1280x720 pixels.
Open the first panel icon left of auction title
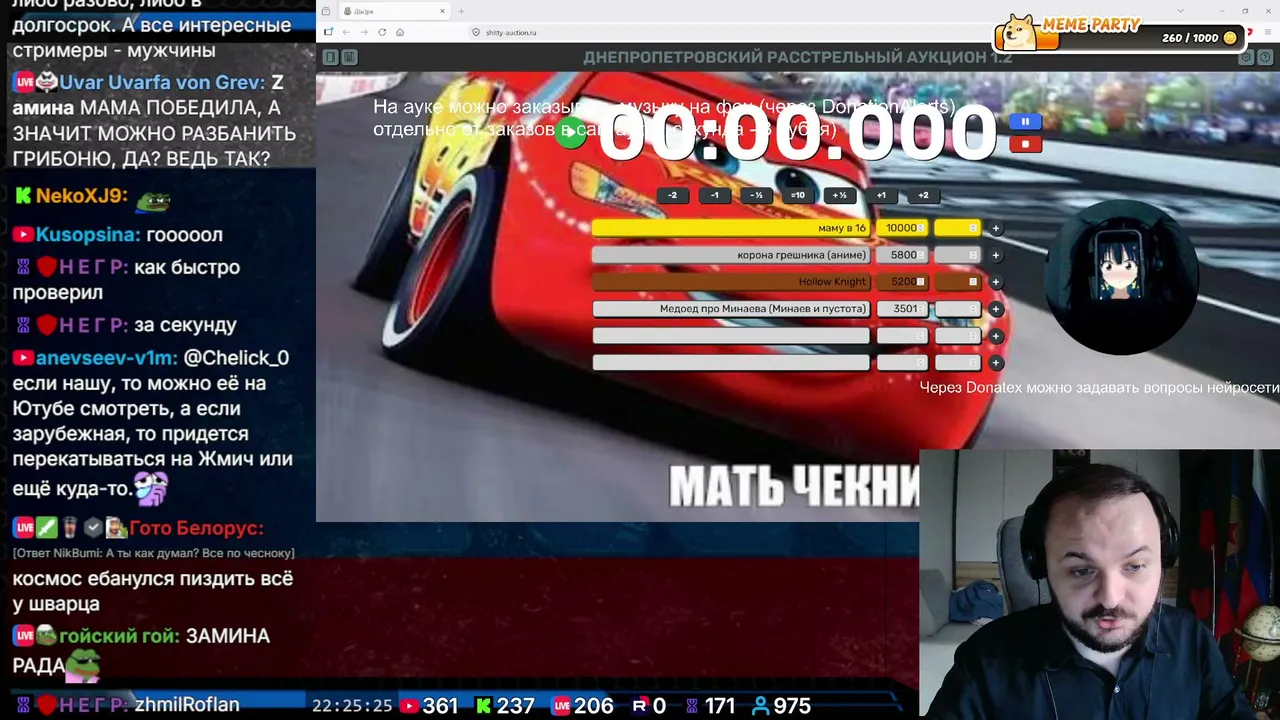click(x=330, y=57)
